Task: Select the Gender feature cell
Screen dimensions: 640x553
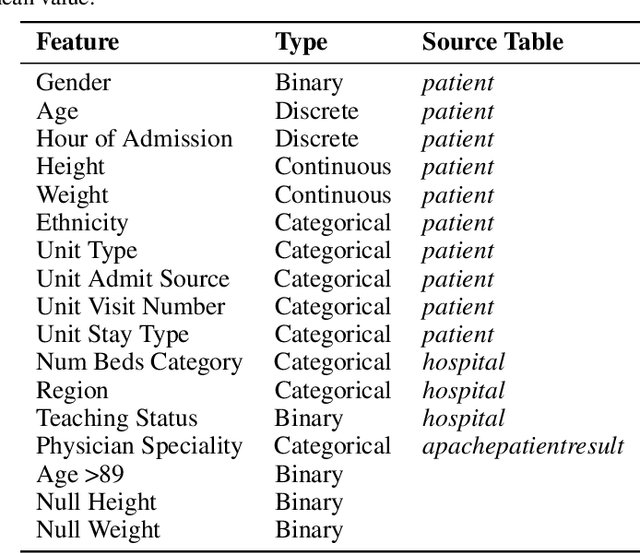Action: pos(73,83)
